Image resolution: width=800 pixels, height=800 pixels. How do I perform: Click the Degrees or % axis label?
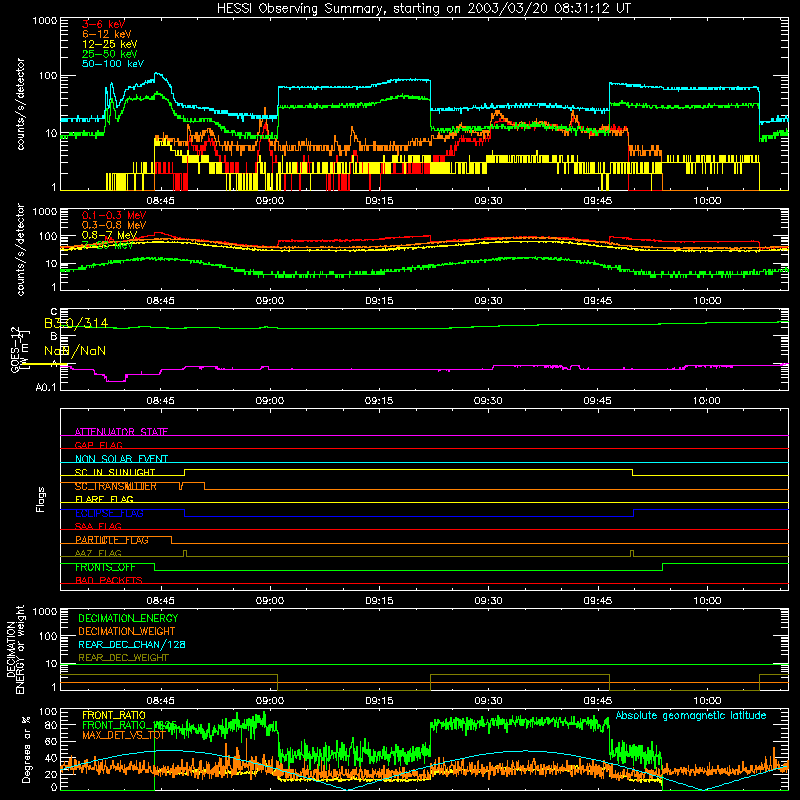27,749
